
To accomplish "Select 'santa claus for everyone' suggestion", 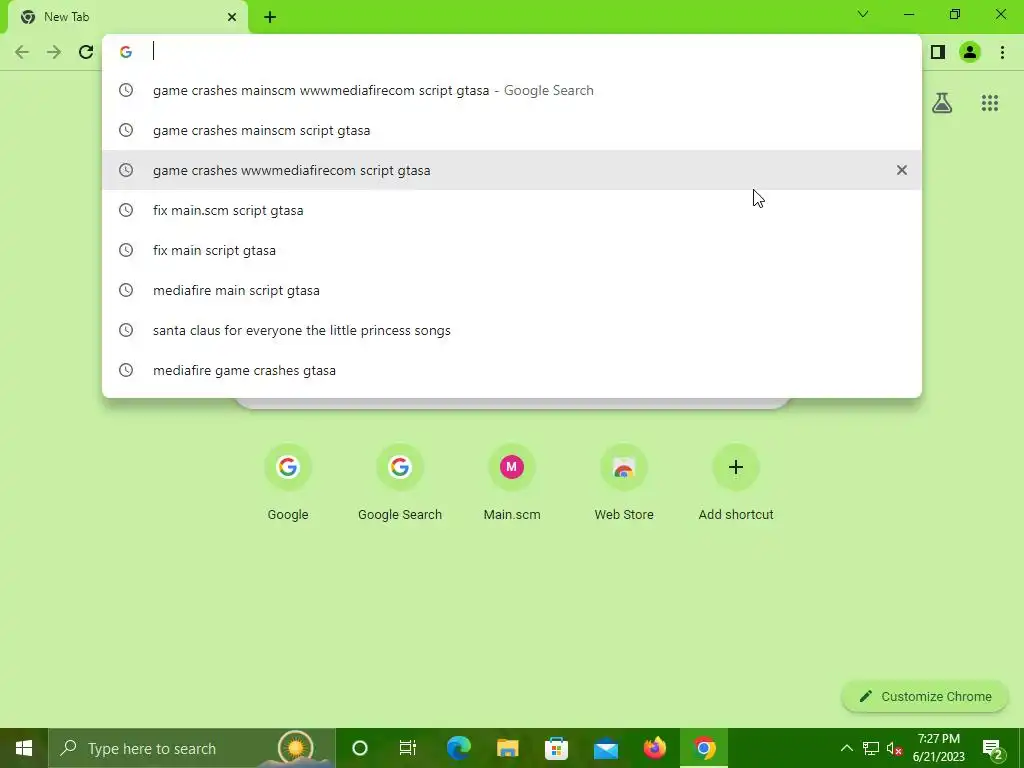I will [511, 330].
